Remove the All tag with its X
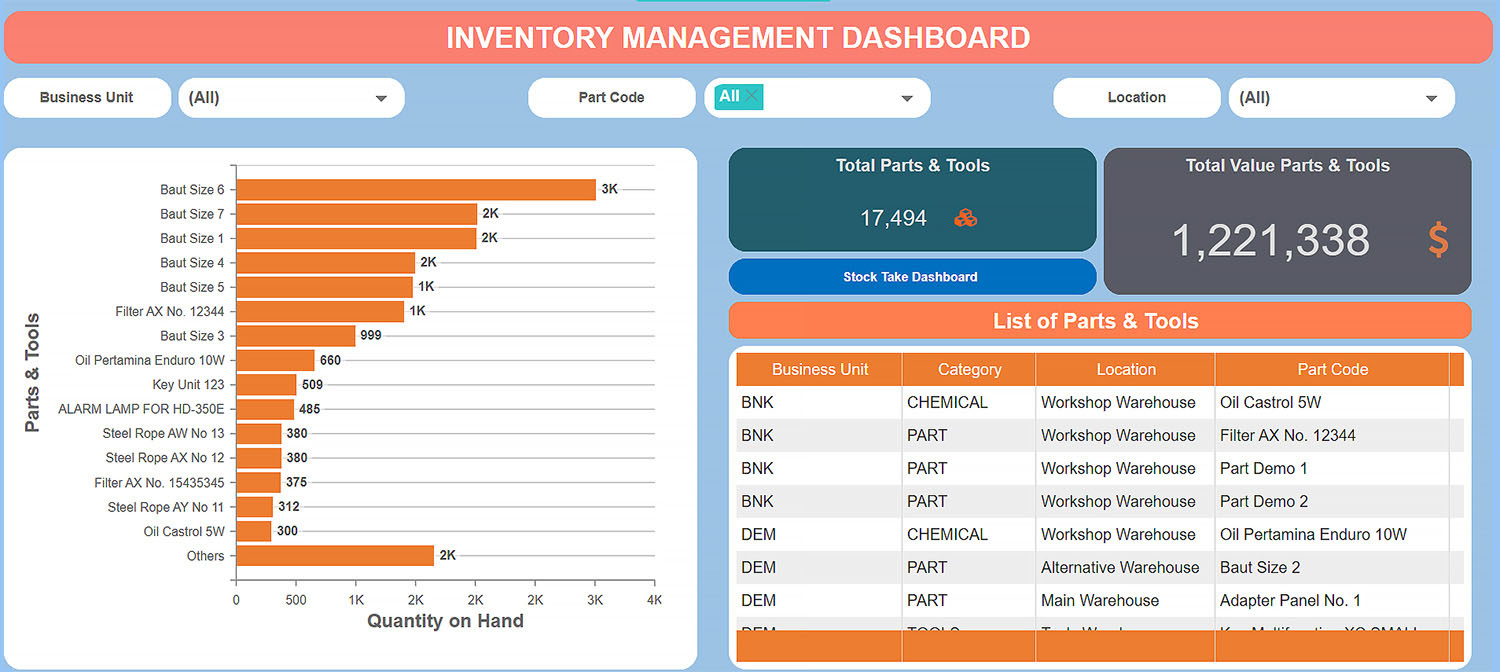The image size is (1500, 672). point(752,96)
